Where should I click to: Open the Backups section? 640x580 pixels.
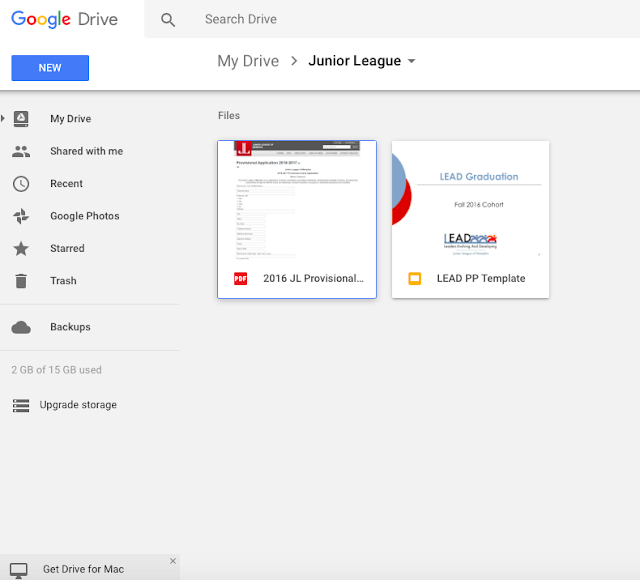[70, 327]
